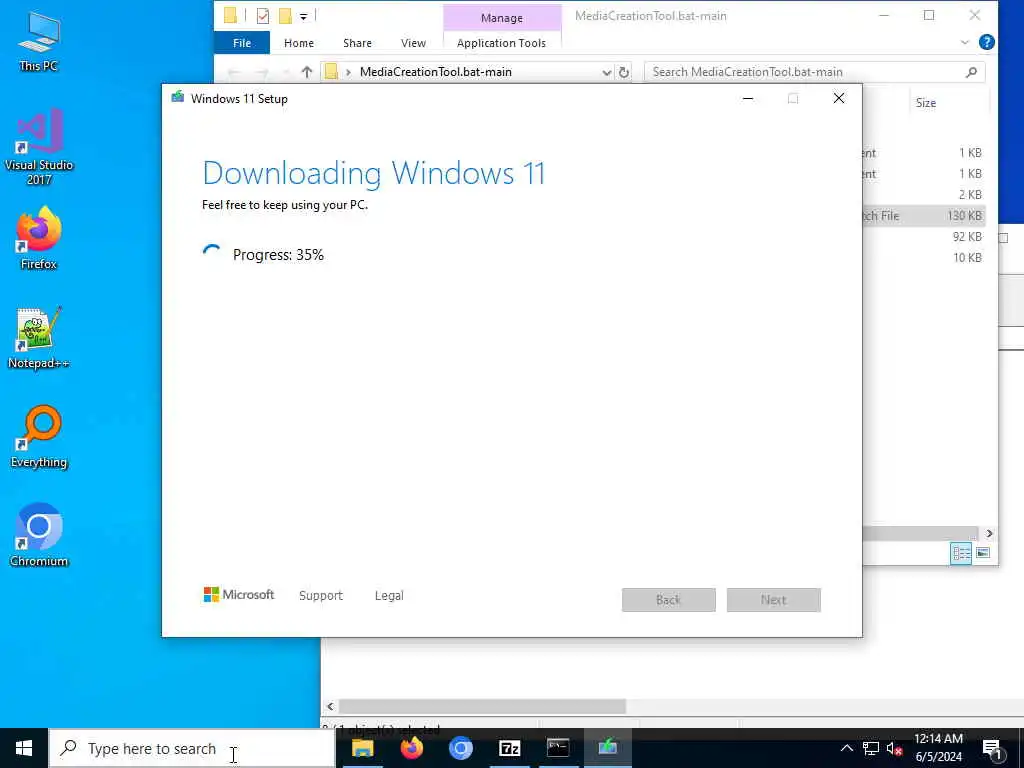Click Explorer search magnifier icon
The image size is (1024, 768).
971,72
